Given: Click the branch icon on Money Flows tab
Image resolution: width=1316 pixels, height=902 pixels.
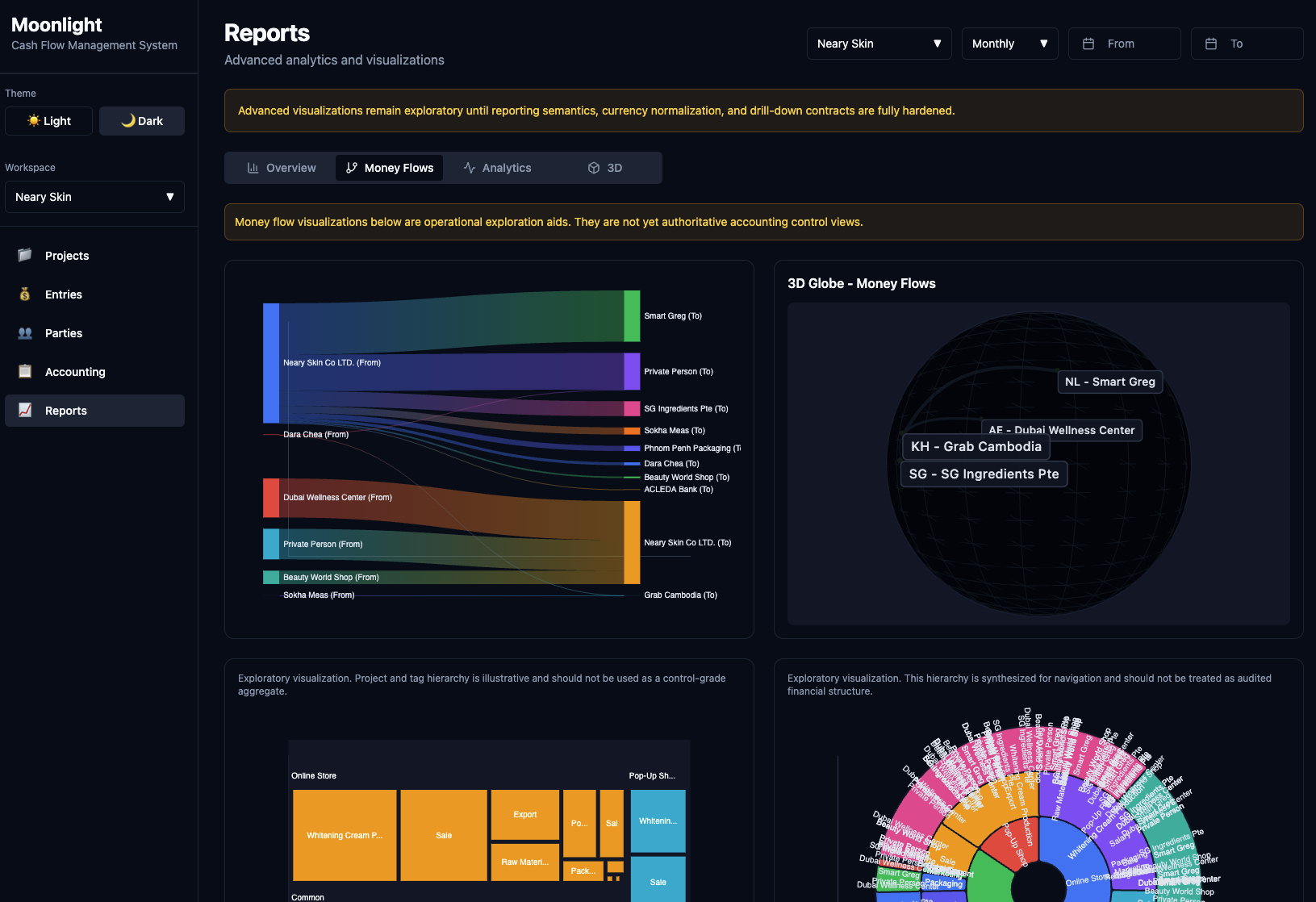Looking at the screenshot, I should (352, 168).
